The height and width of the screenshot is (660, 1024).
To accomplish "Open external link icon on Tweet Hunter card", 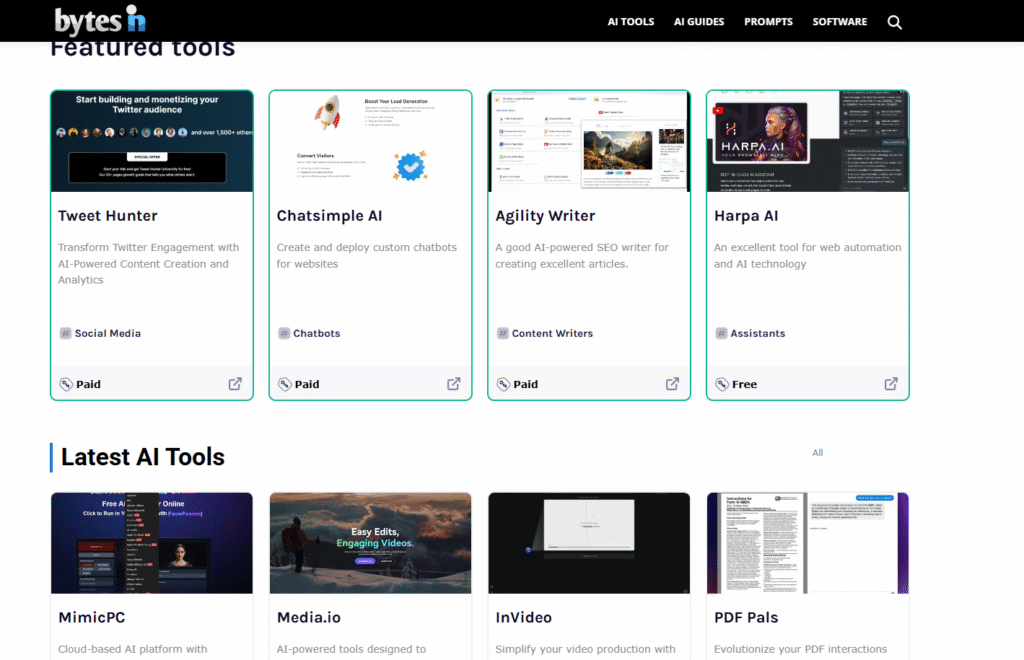I will [x=235, y=384].
